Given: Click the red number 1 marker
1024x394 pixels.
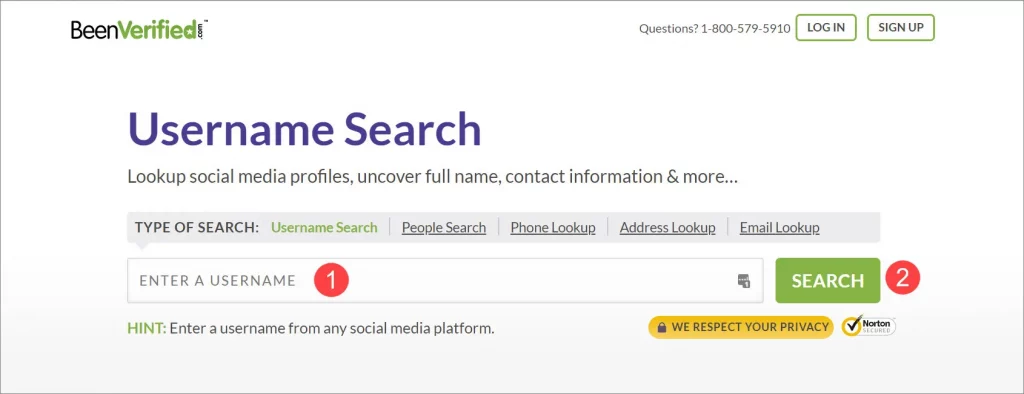Looking at the screenshot, I should coord(331,280).
